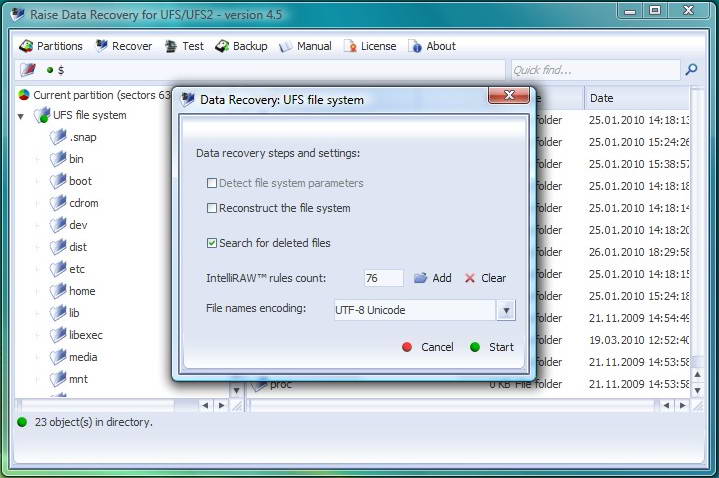719x478 pixels.
Task: Expand the home folder node
Action: click(x=37, y=292)
